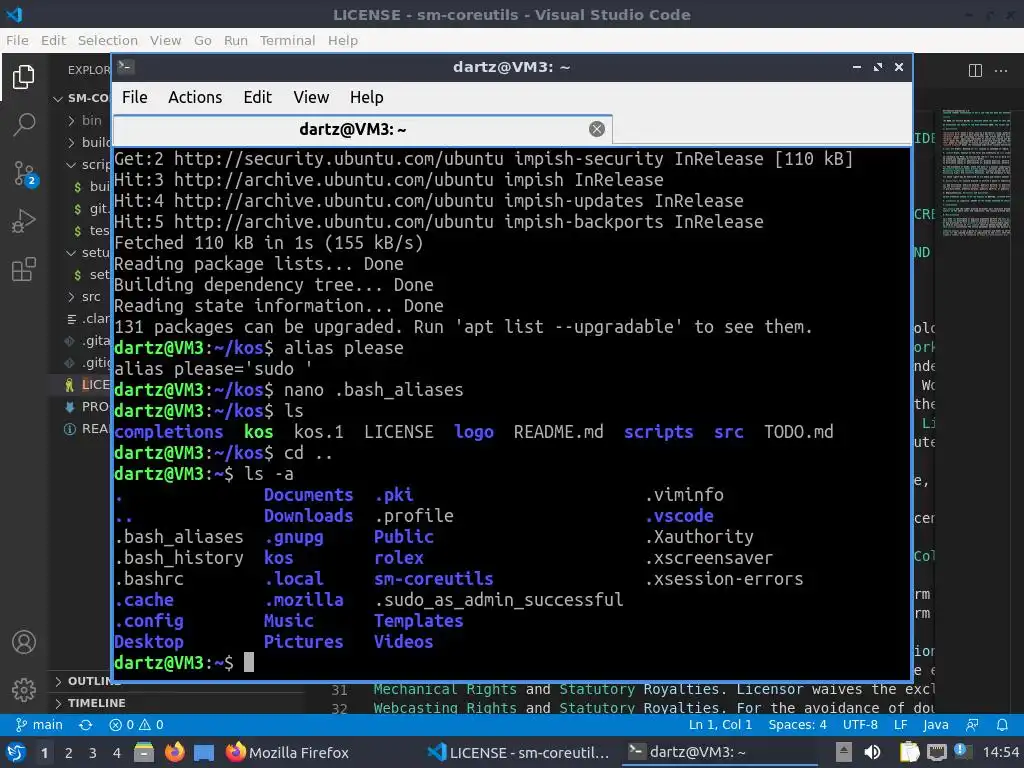
Task: Change language mode via Java status item
Action: [x=936, y=725]
